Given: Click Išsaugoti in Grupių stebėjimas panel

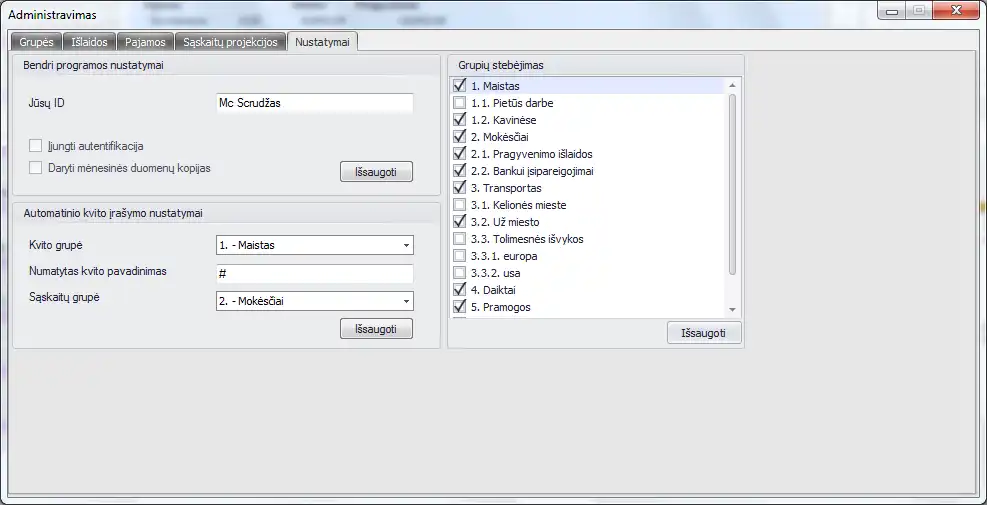Looking at the screenshot, I should tap(704, 333).
